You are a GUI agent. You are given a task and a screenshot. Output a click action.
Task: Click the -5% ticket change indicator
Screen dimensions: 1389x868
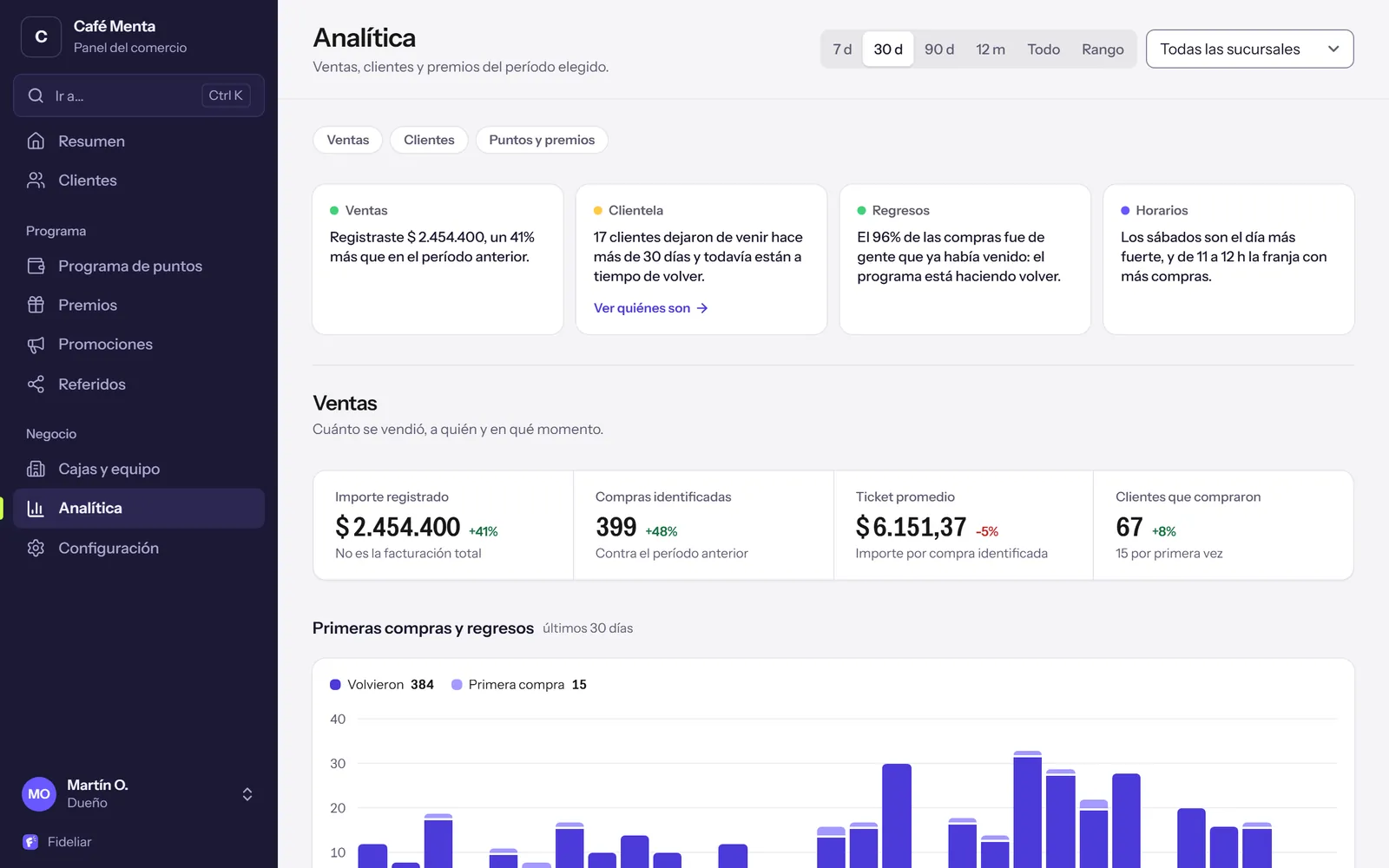(987, 531)
